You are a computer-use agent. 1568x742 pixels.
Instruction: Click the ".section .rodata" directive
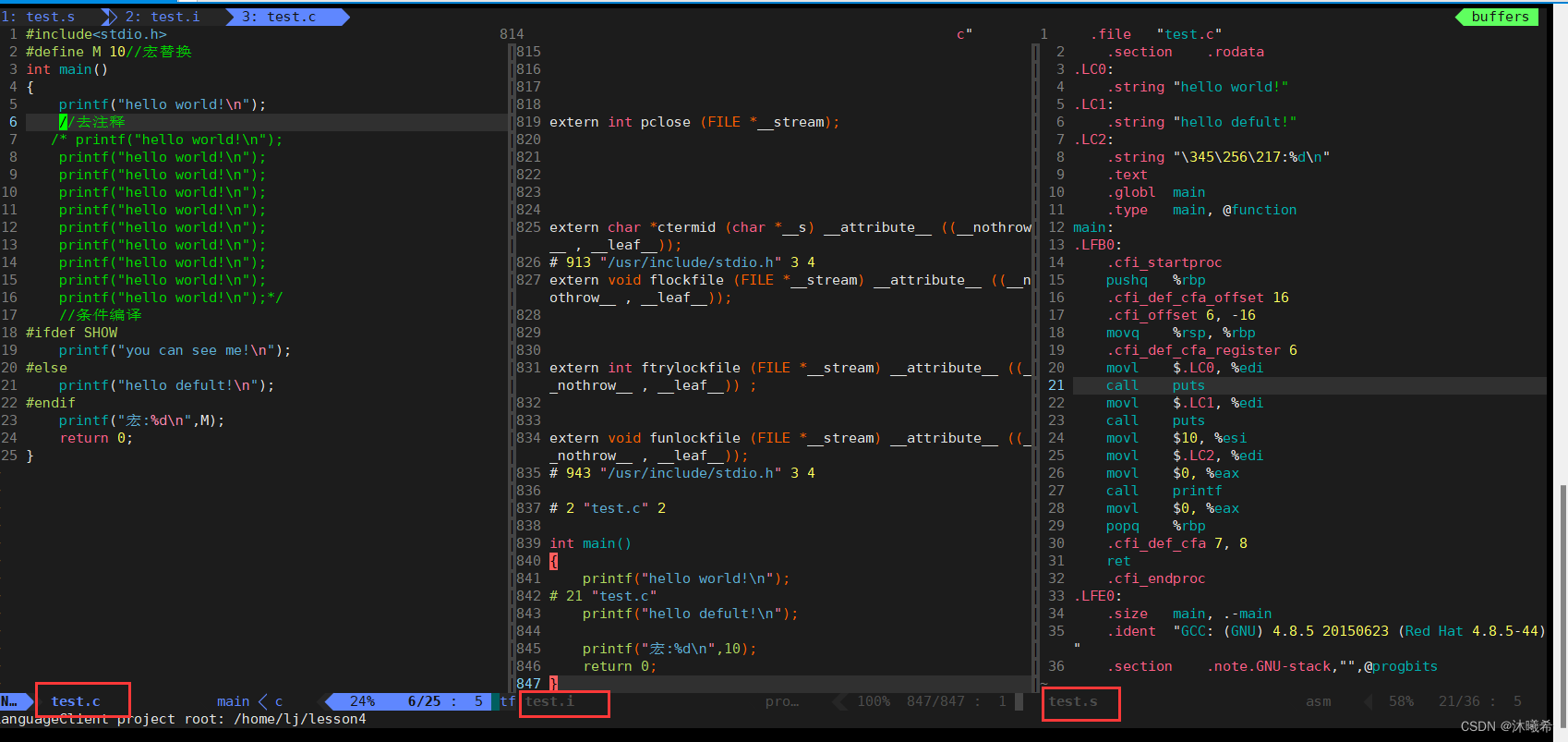tap(1186, 52)
